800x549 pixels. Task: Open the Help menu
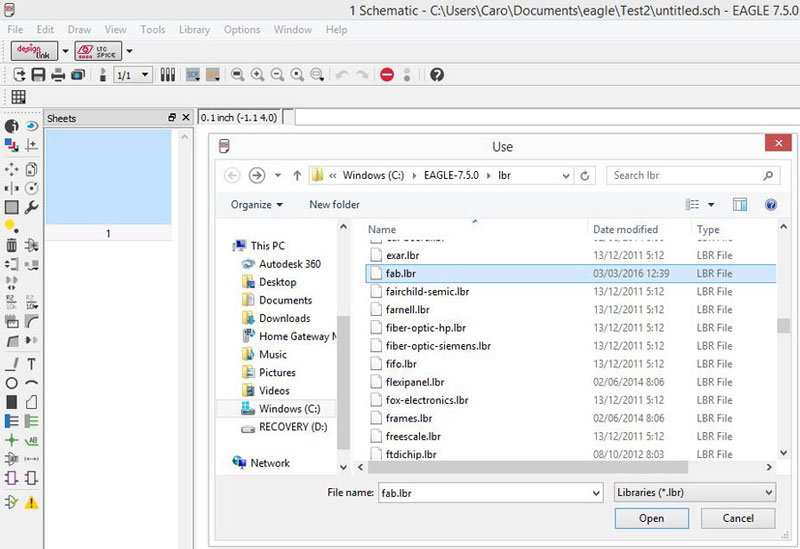pyautogui.click(x=337, y=30)
